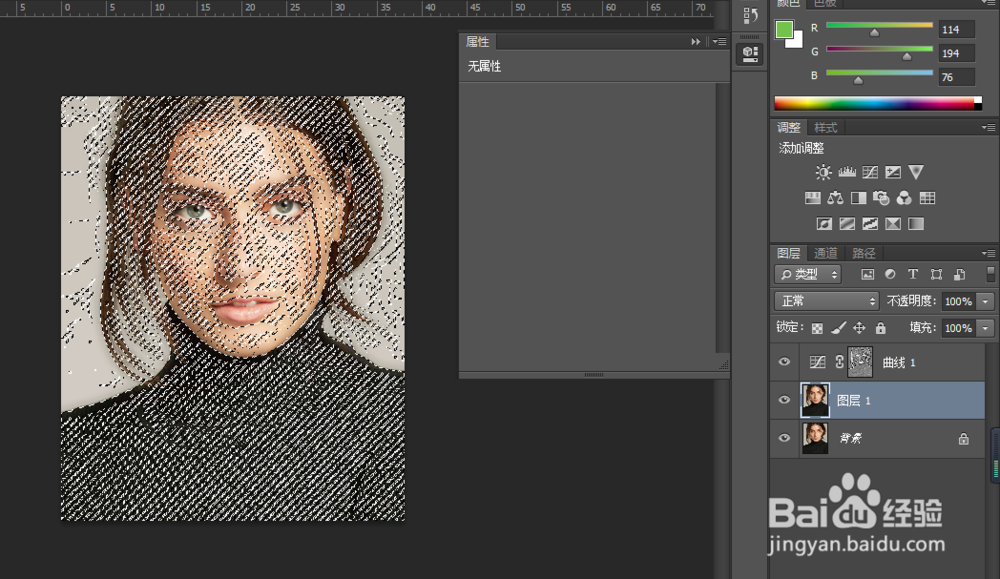Click the green foreground color swatch
This screenshot has width=1000, height=579.
tap(784, 29)
